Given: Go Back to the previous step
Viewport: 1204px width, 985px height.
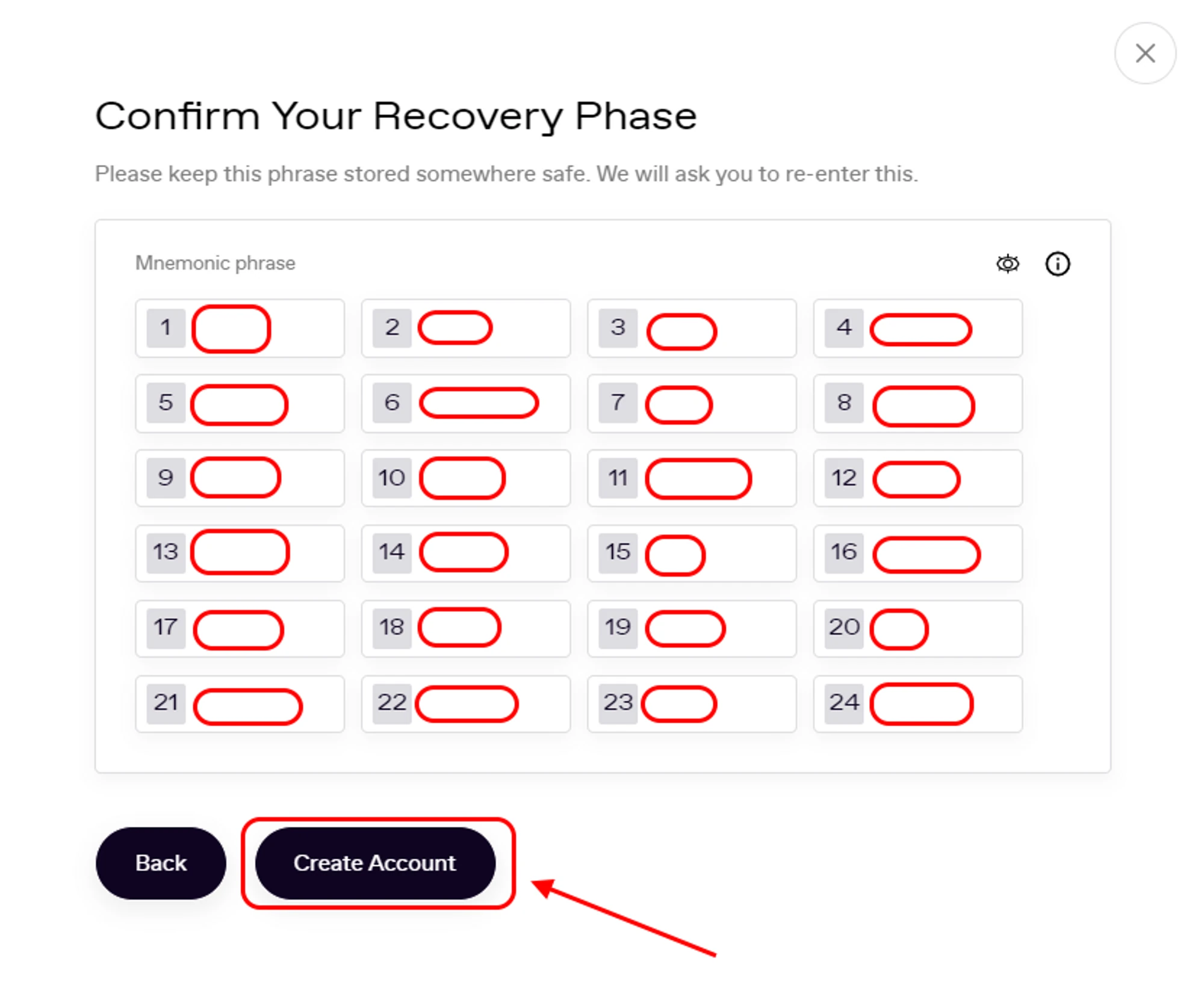Looking at the screenshot, I should click(x=161, y=862).
